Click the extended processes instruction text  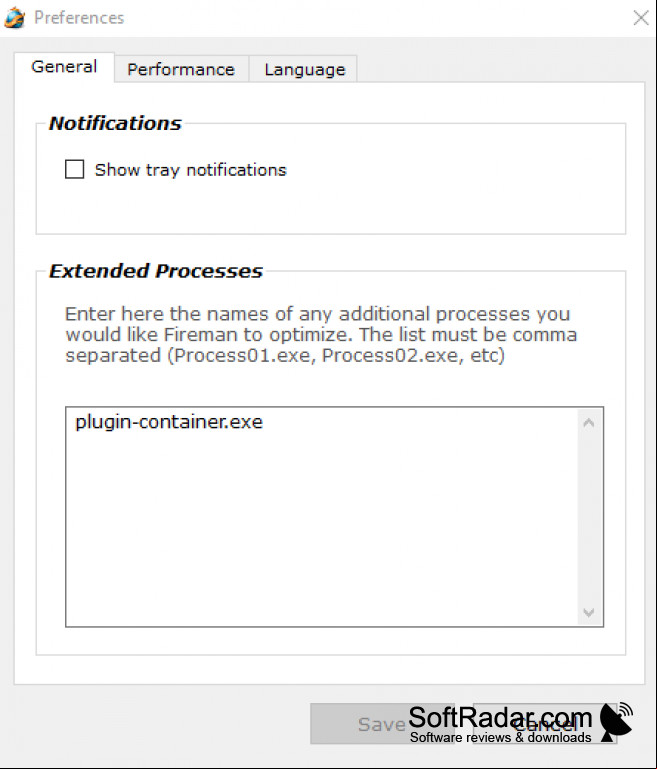pos(321,334)
